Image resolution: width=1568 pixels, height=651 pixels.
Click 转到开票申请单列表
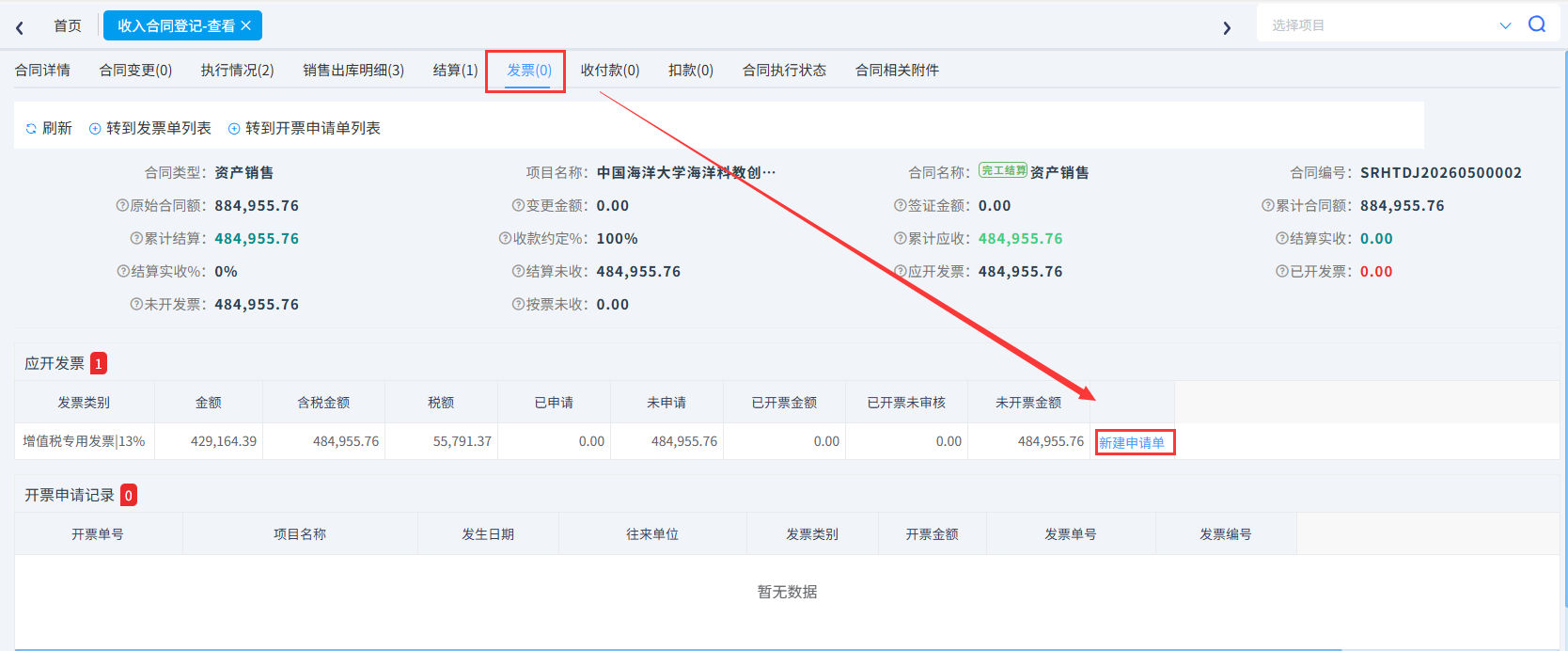(x=305, y=128)
